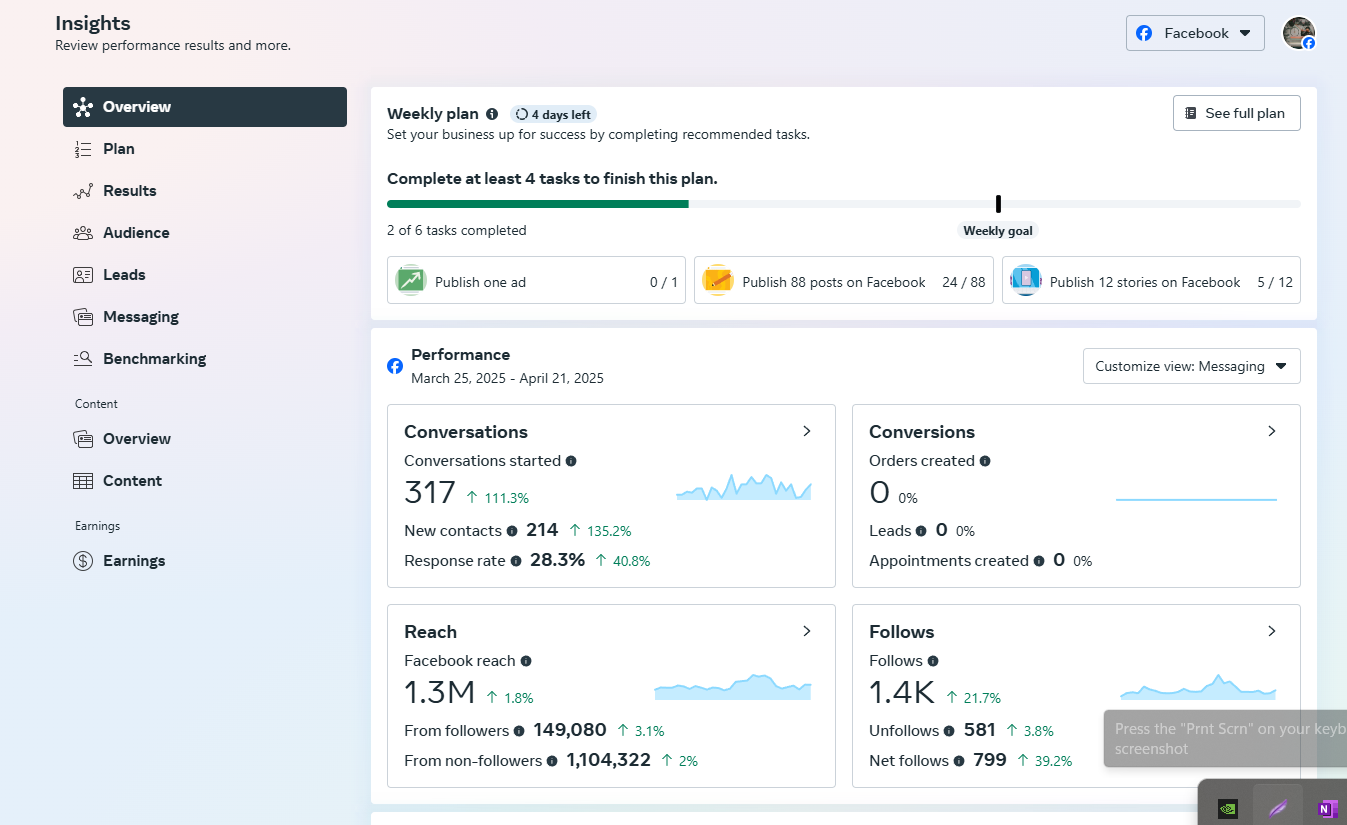Image resolution: width=1347 pixels, height=825 pixels.
Task: Click the Weekly goal marker on progress bar
Action: pyautogui.click(x=998, y=204)
